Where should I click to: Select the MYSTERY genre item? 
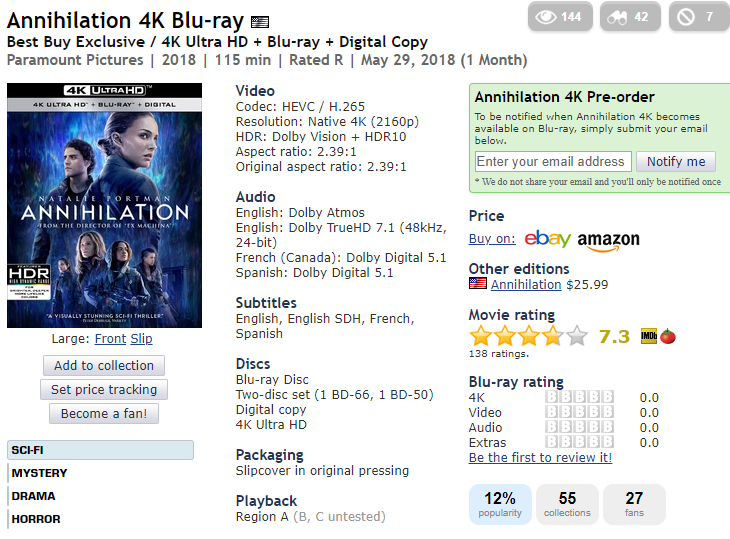40,473
